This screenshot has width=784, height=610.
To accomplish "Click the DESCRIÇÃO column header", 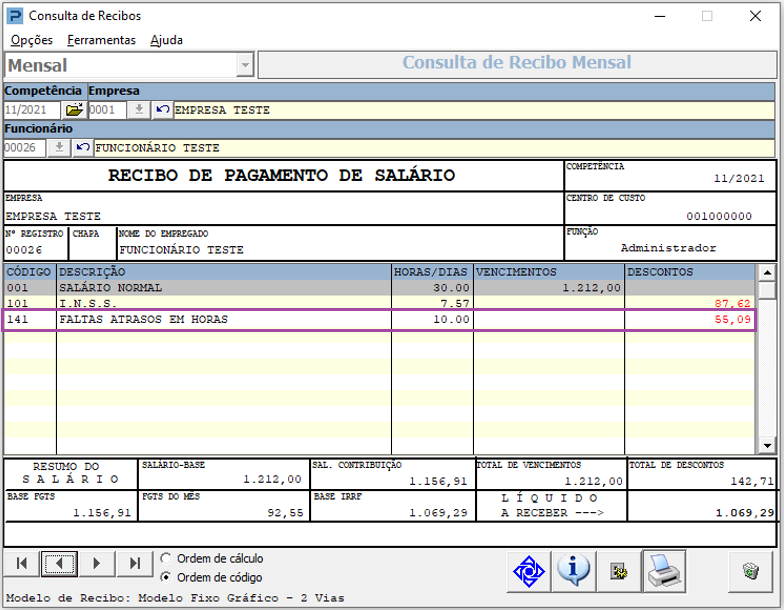I will pyautogui.click(x=224, y=272).
